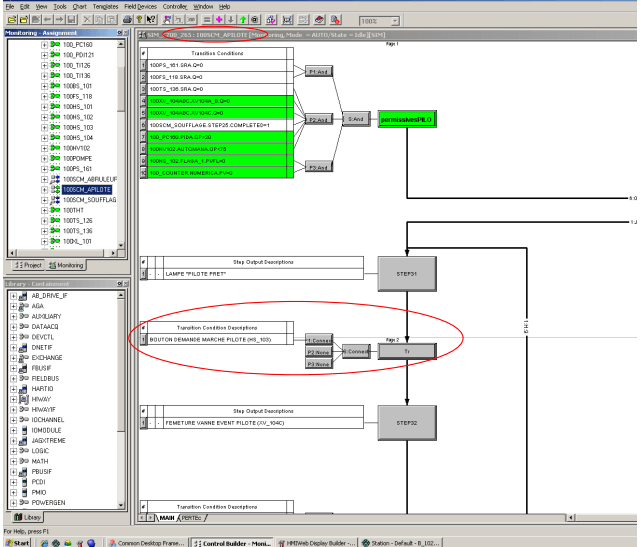Click the equals sign toolbar icon
The height and width of the screenshot is (547, 640).
(207, 19)
